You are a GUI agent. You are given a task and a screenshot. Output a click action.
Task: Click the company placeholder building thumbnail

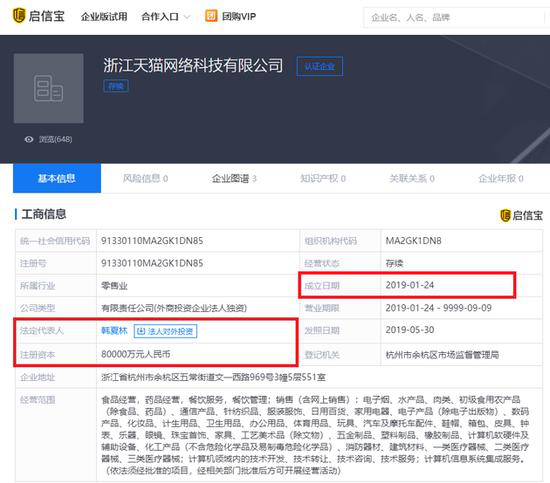49,88
